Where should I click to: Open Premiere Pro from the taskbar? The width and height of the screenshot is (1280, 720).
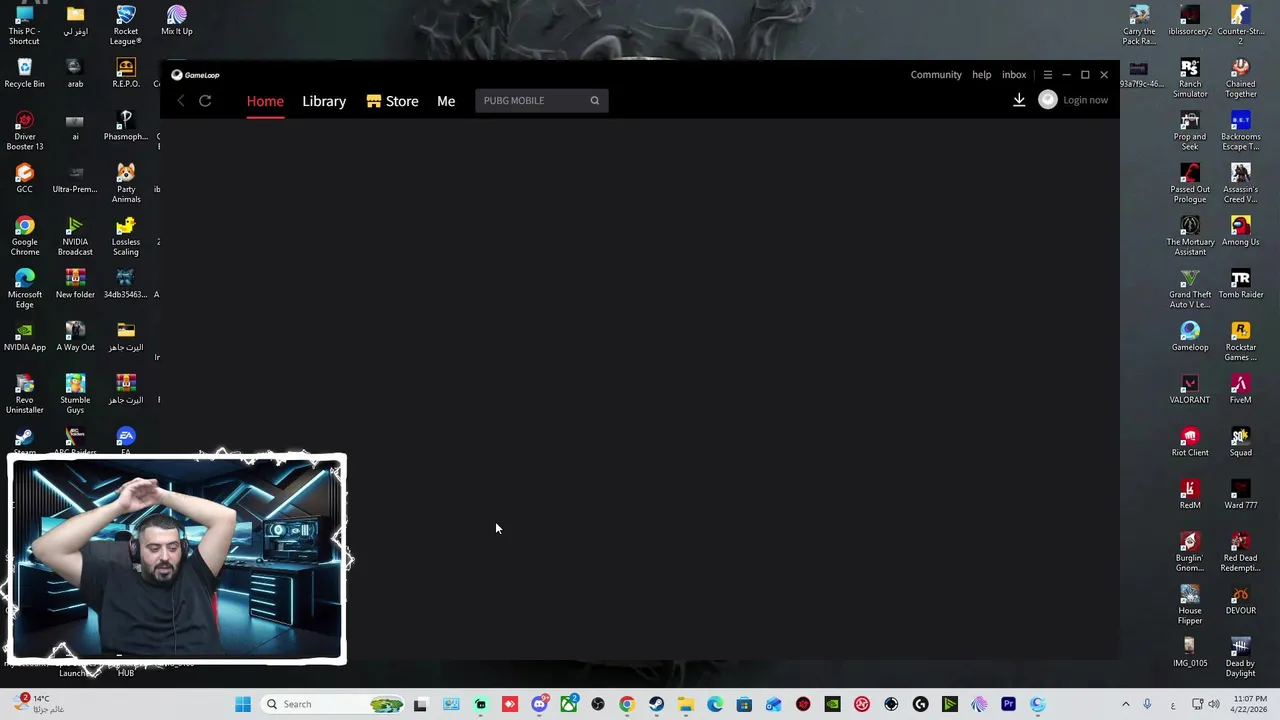[x=1008, y=704]
